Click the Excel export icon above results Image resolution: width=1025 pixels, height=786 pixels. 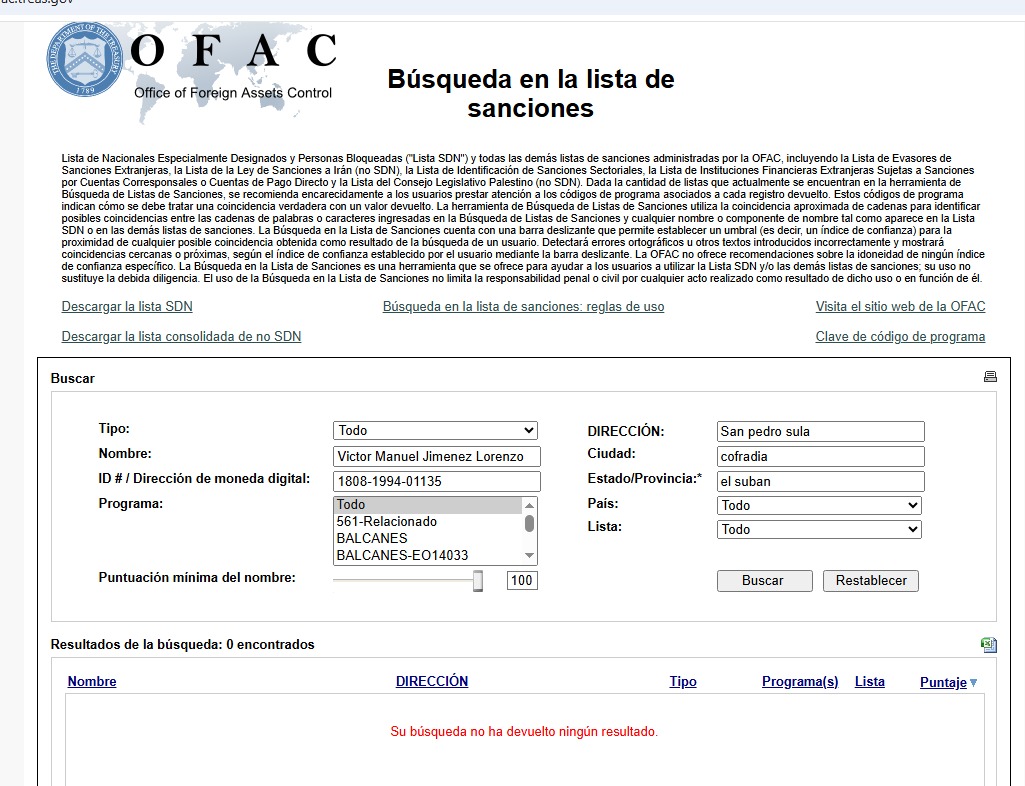[x=989, y=645]
